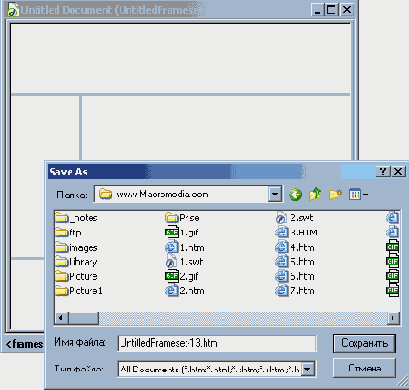This screenshot has height=390, width=409.
Task: Expand the folder location dropdown
Action: pyautogui.click(x=275, y=194)
